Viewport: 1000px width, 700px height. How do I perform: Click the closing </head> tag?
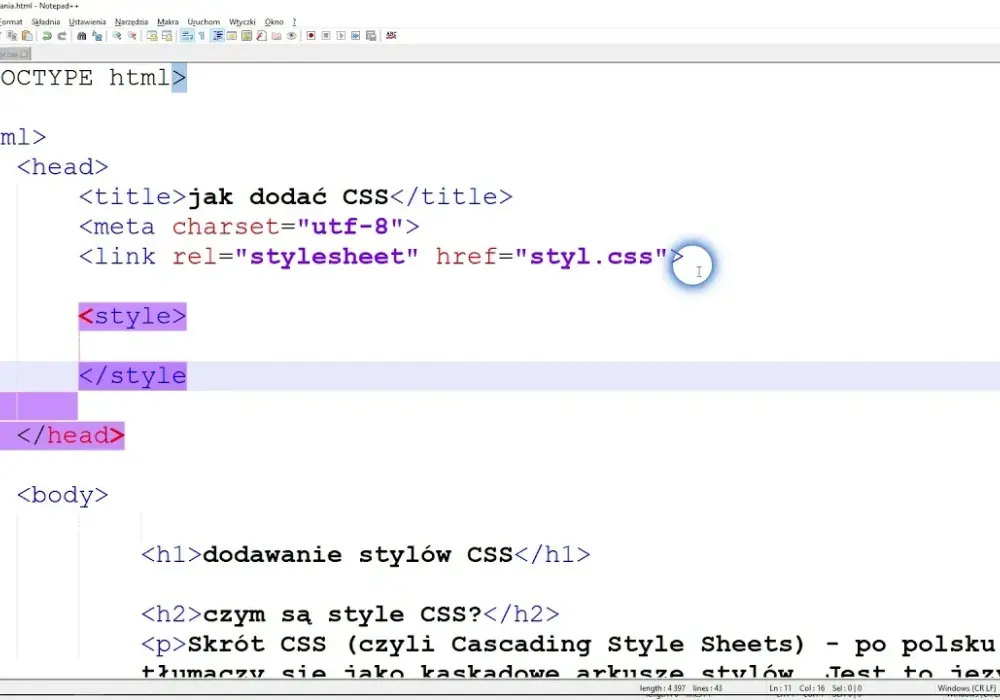coord(70,436)
